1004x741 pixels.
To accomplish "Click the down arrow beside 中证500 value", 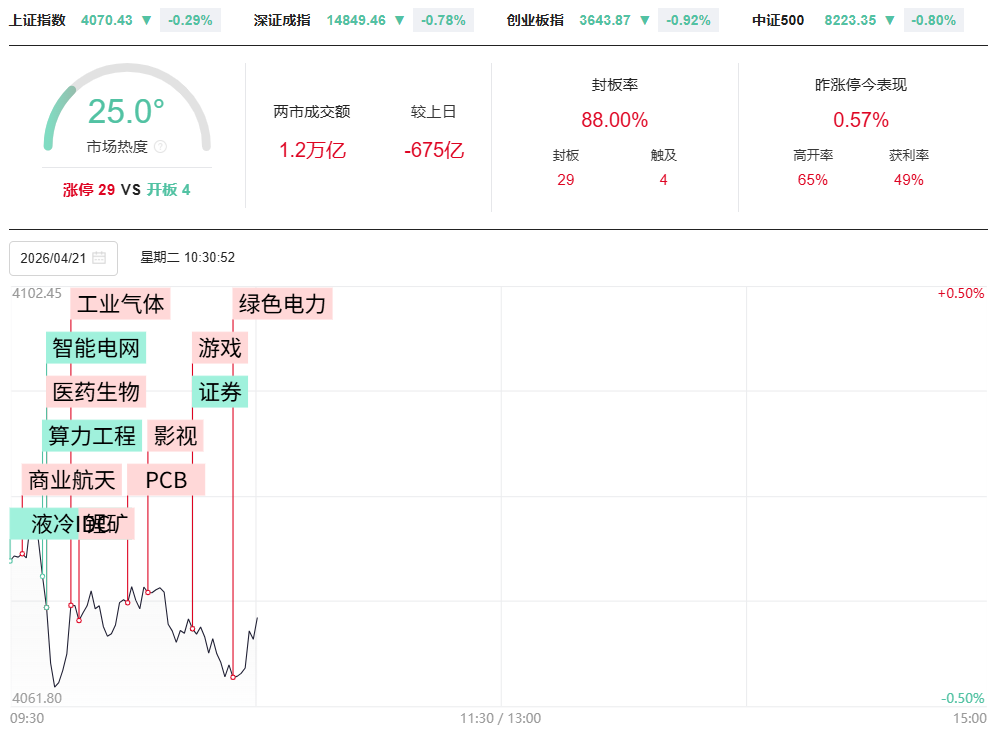I will coord(890,20).
